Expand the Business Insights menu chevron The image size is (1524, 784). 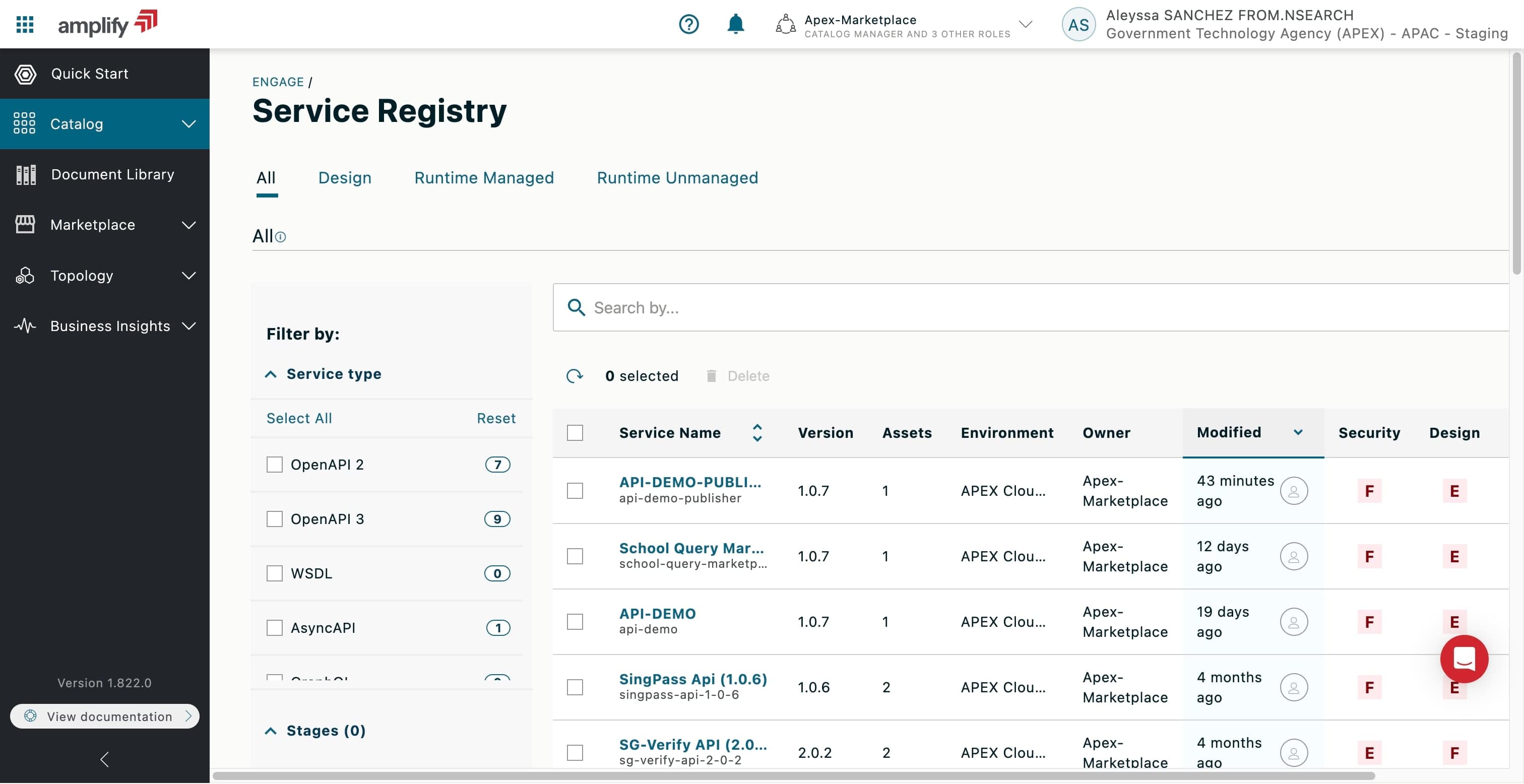click(188, 326)
